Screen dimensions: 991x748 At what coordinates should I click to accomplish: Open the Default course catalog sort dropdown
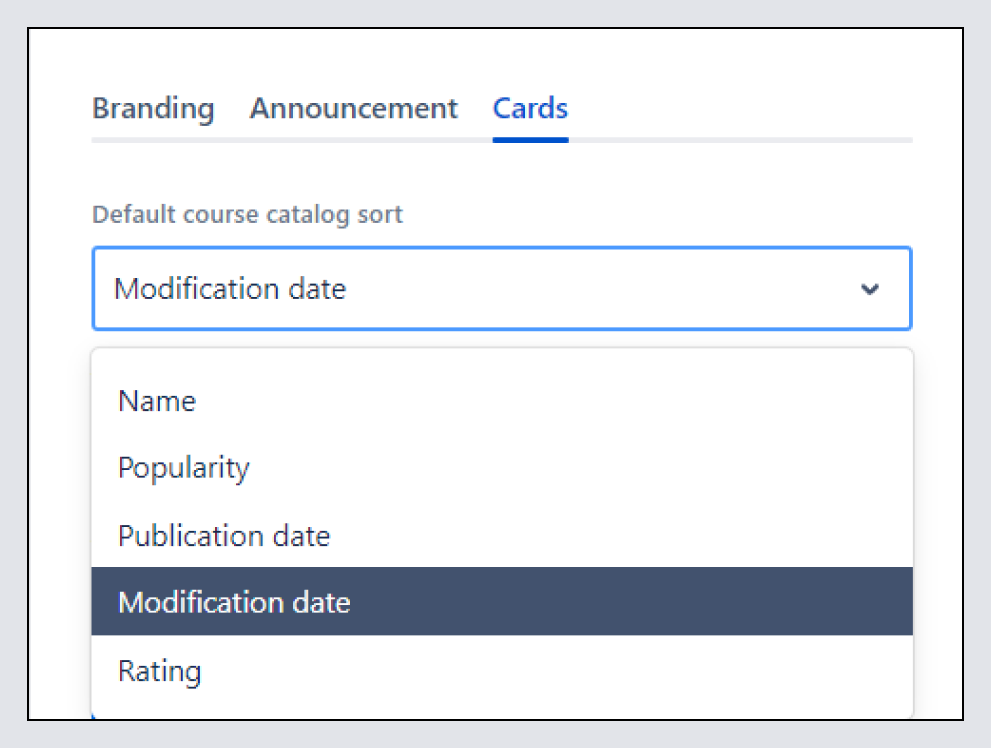pos(500,290)
